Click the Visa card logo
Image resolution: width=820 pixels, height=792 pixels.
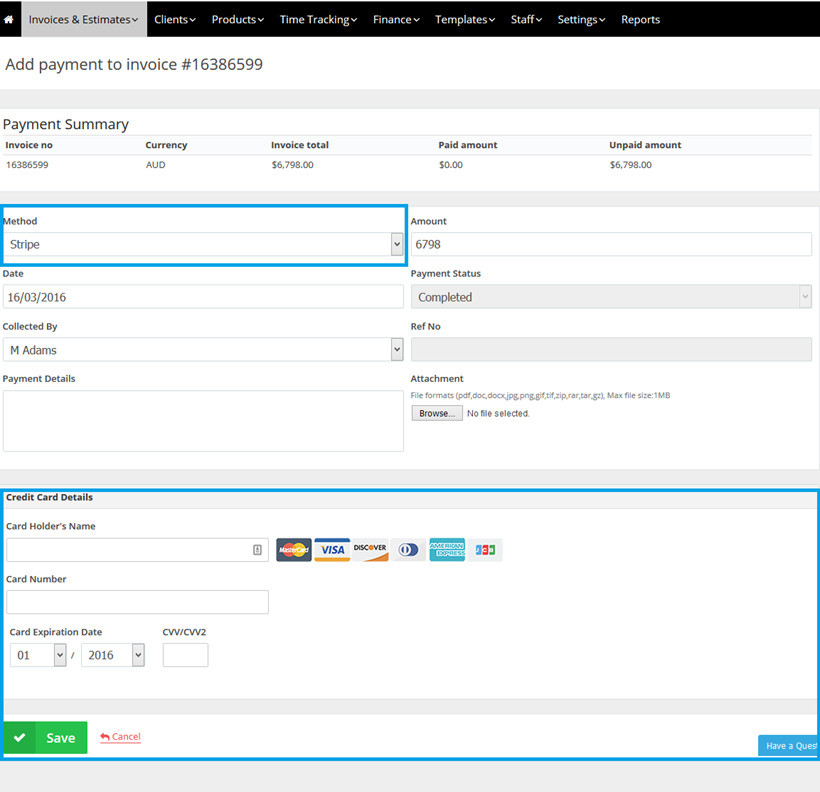click(x=332, y=550)
